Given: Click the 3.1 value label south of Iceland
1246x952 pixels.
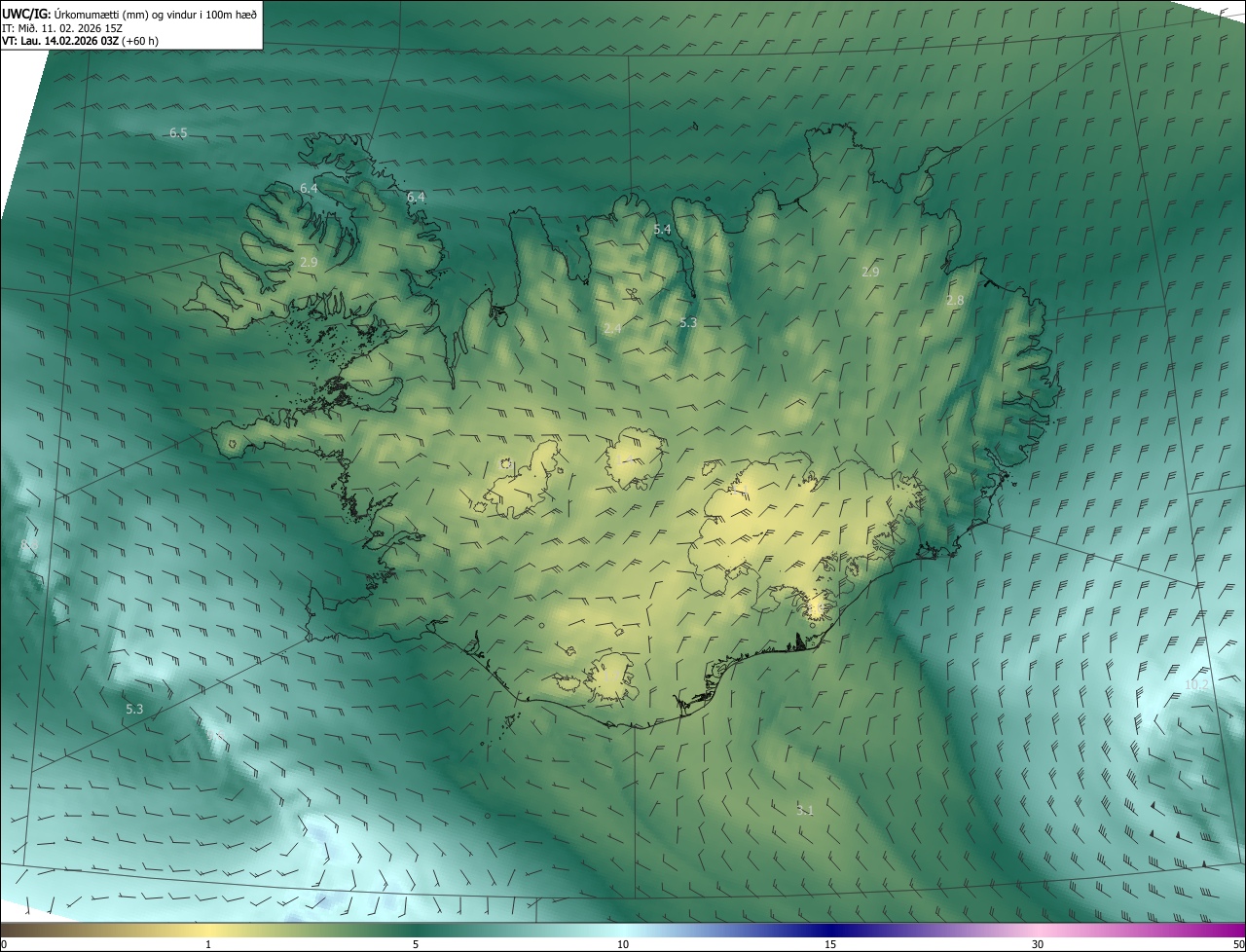Looking at the screenshot, I should pyautogui.click(x=805, y=810).
